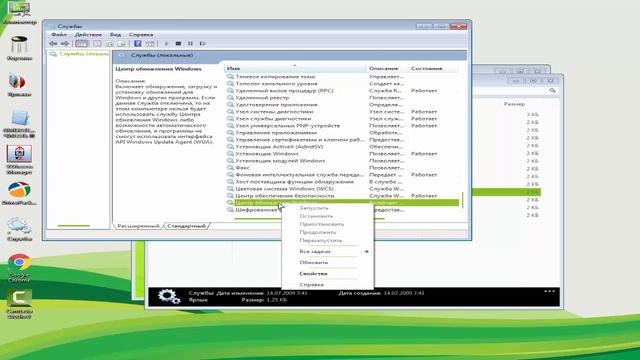
Task: Open the Справка menu in the menu bar
Action: point(141,35)
